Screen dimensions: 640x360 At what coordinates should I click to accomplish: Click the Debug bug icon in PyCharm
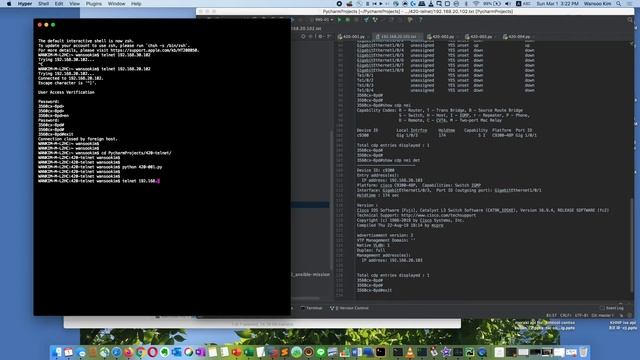point(348,20)
